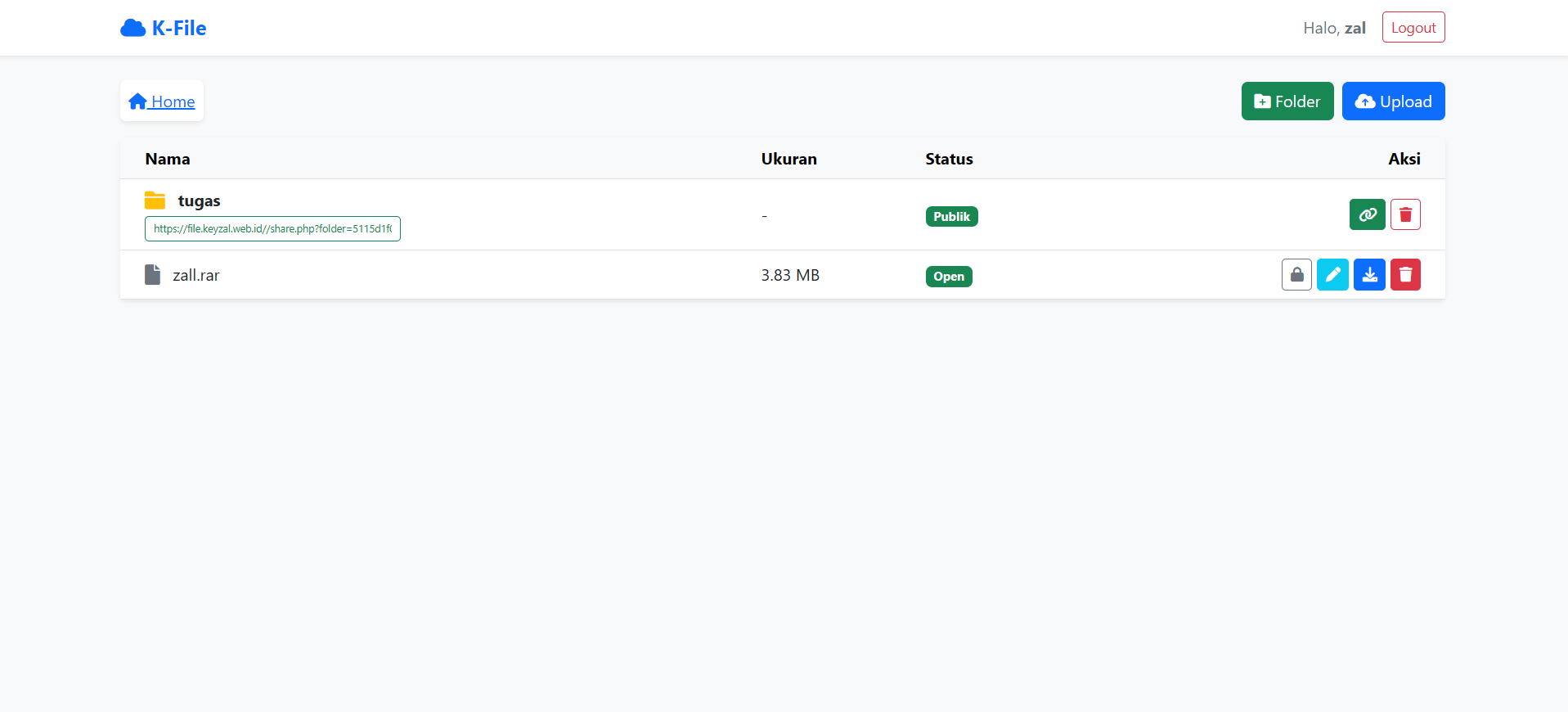Click the Open status badge on zall.rar

pos(949,277)
